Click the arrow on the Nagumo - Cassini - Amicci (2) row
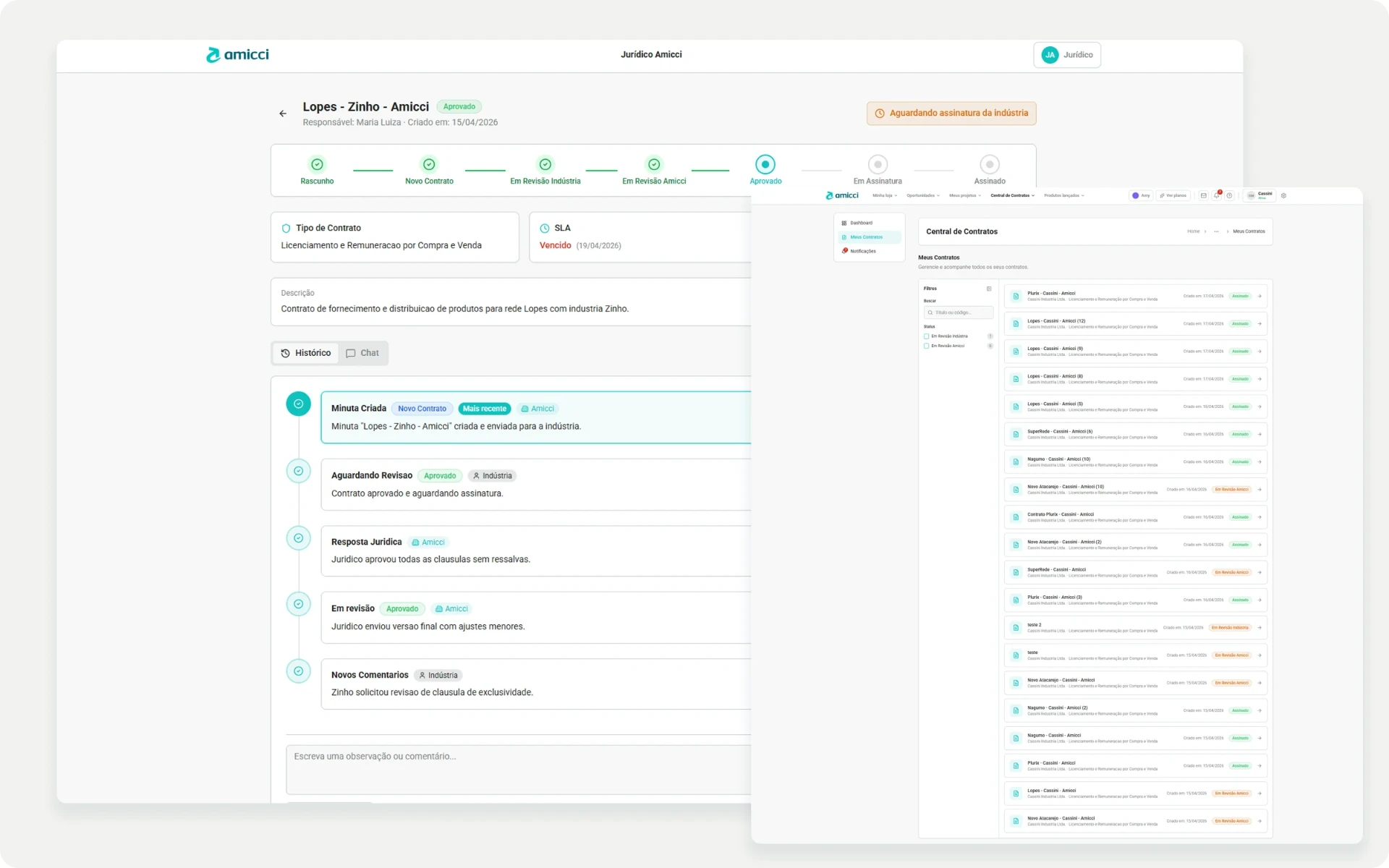The height and width of the screenshot is (868, 1389). point(1260,710)
